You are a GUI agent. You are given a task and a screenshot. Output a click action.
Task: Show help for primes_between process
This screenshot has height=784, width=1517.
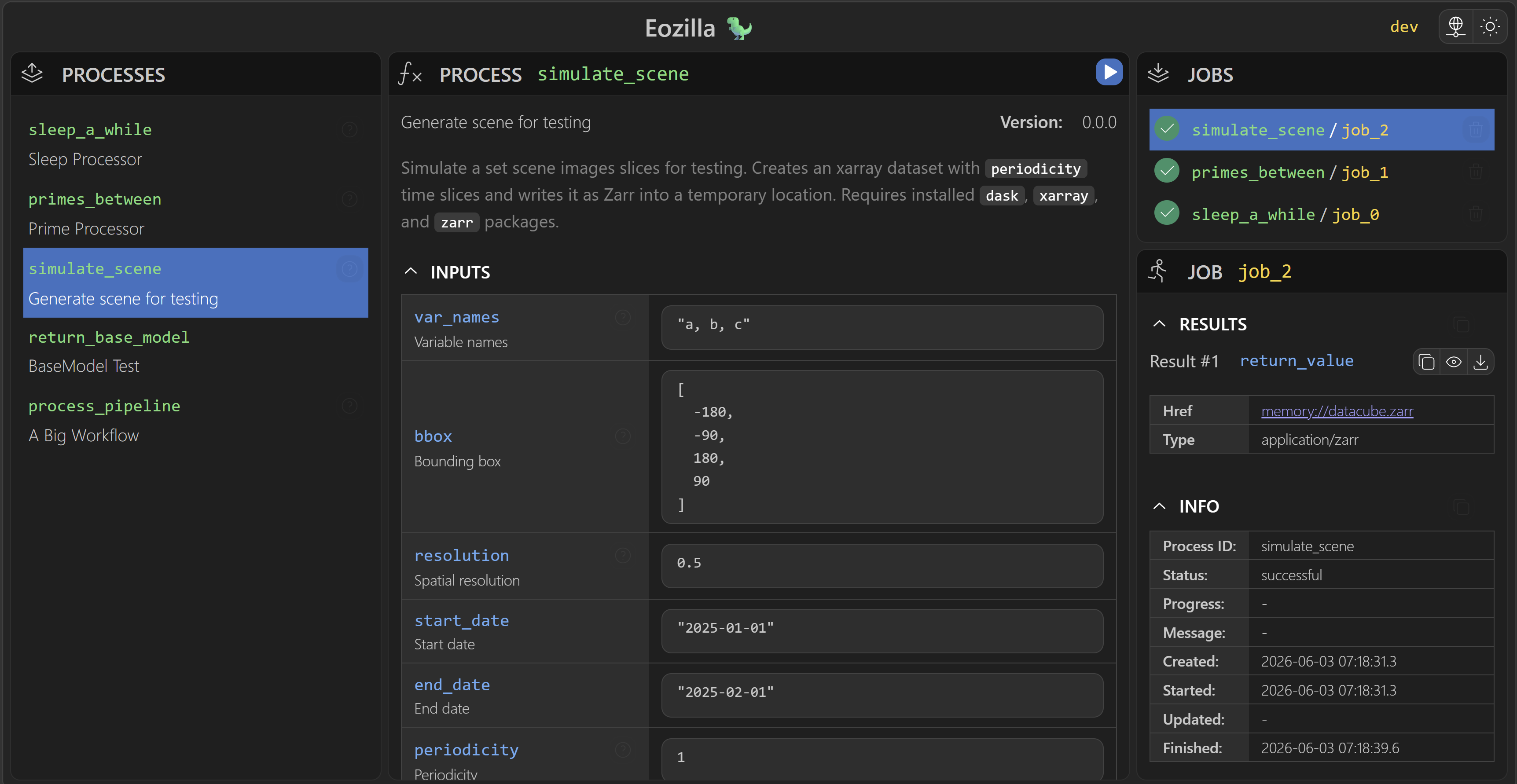349,199
